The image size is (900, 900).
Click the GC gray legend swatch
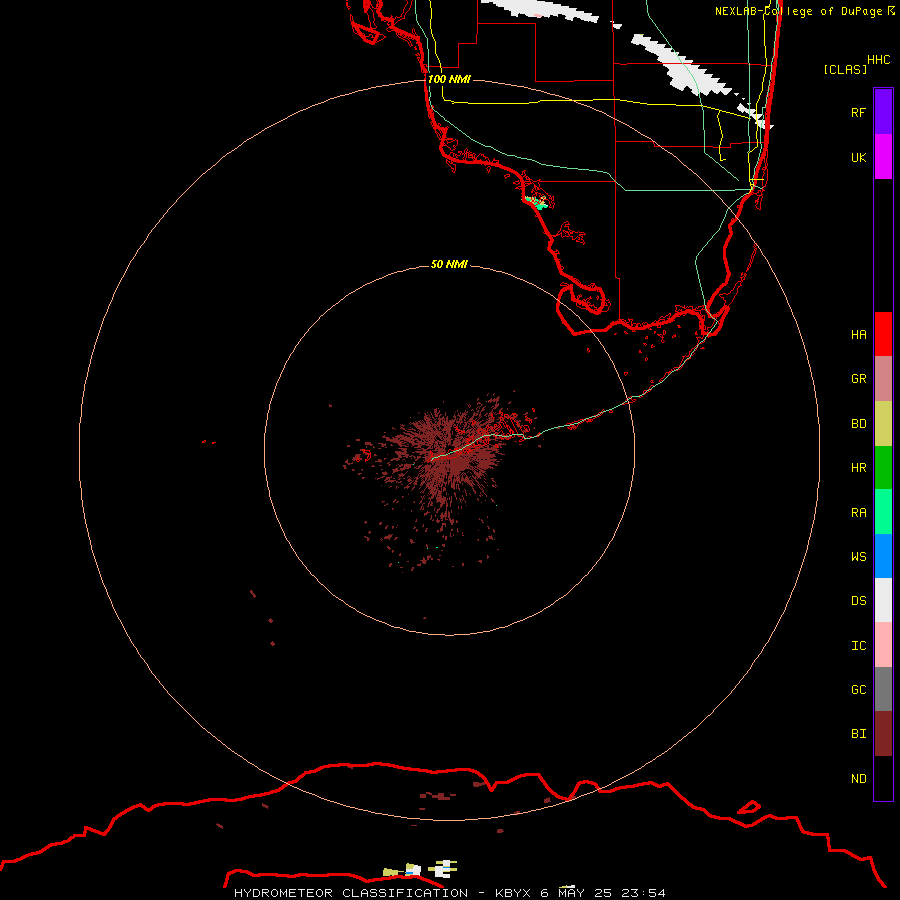point(883,689)
